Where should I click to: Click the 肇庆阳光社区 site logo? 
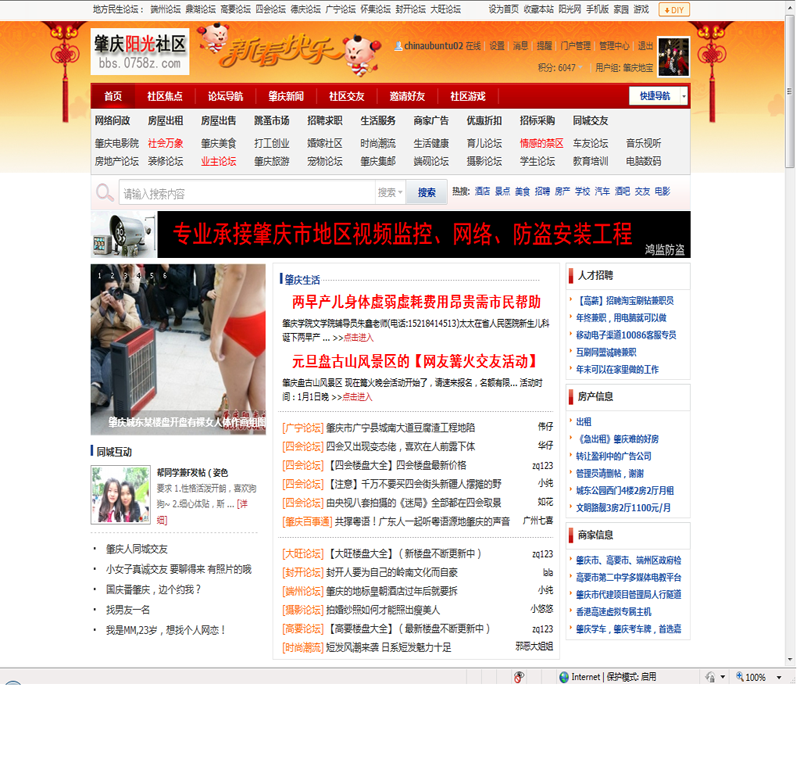[140, 52]
